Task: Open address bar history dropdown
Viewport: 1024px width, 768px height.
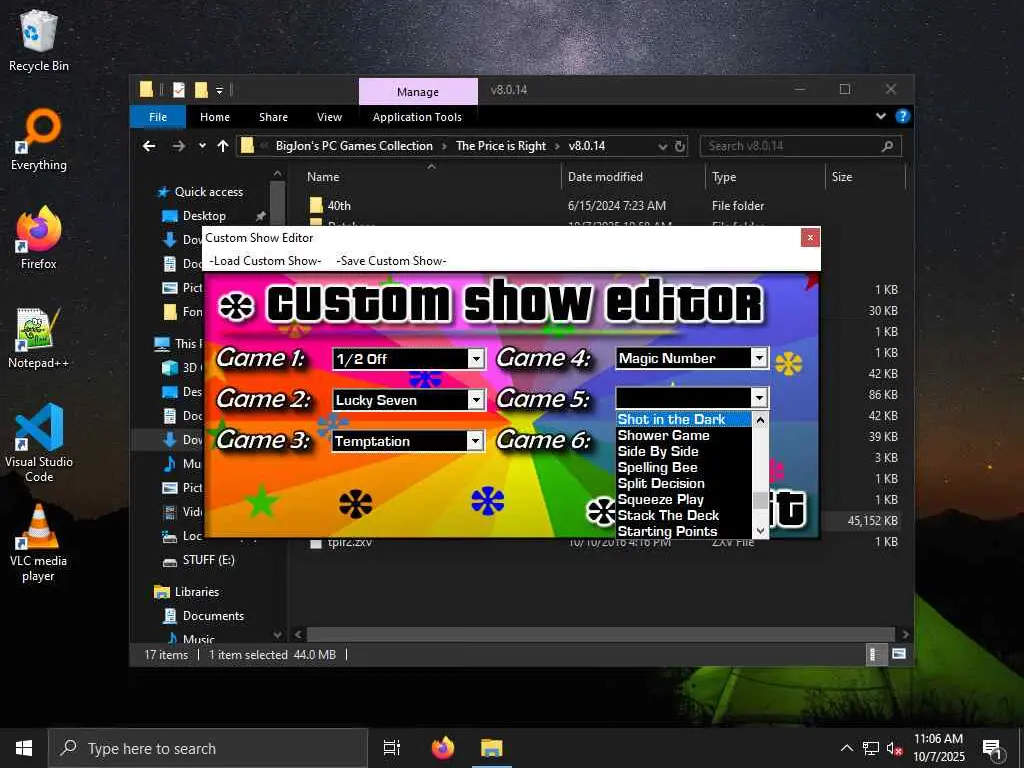Action: (663, 147)
